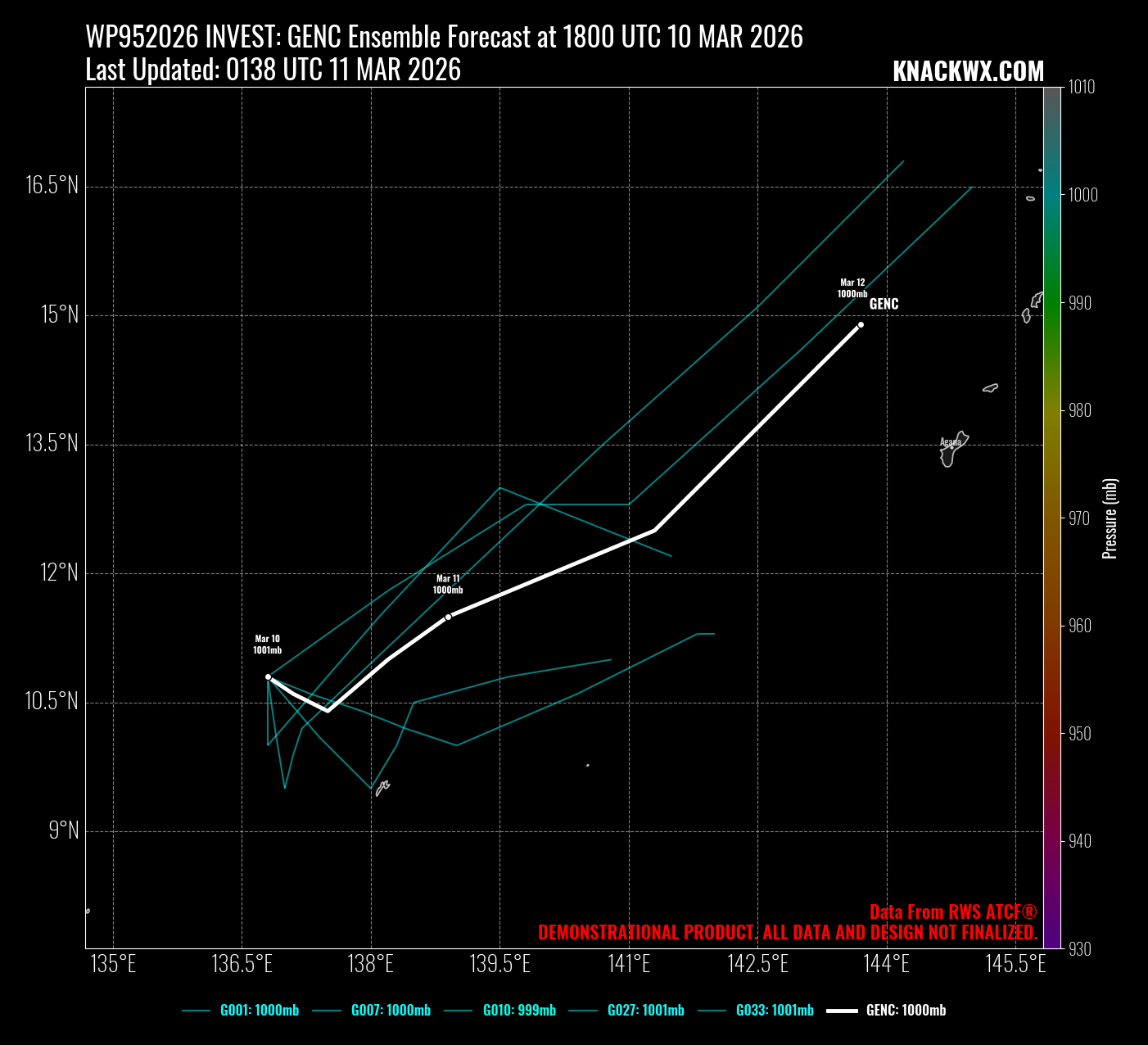
Task: Click the thick white GENC legend line
Action: 842,1011
